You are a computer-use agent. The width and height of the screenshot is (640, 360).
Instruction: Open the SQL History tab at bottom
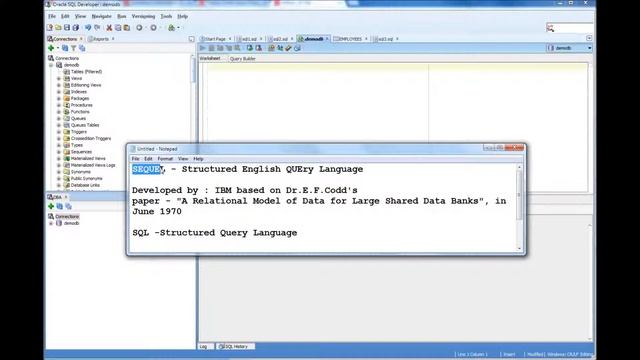coord(236,347)
